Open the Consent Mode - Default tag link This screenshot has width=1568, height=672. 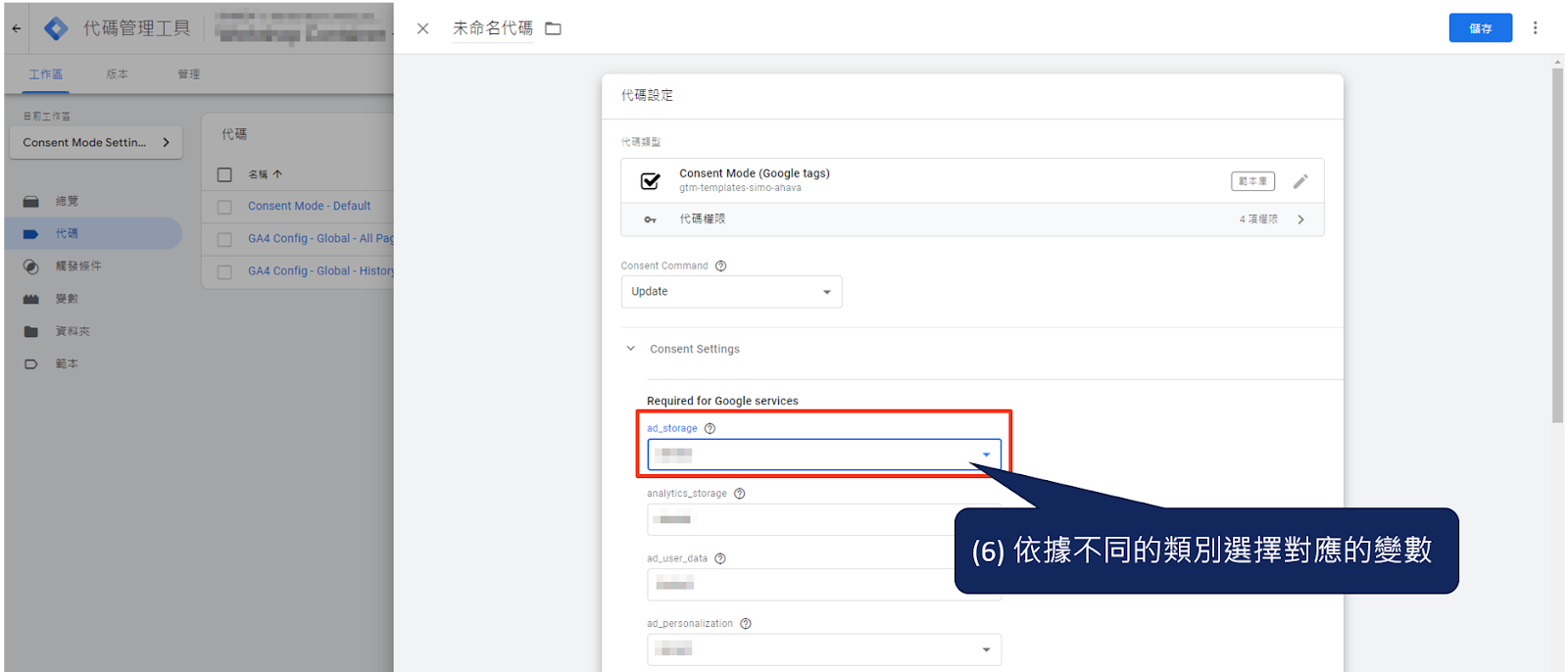coord(309,206)
